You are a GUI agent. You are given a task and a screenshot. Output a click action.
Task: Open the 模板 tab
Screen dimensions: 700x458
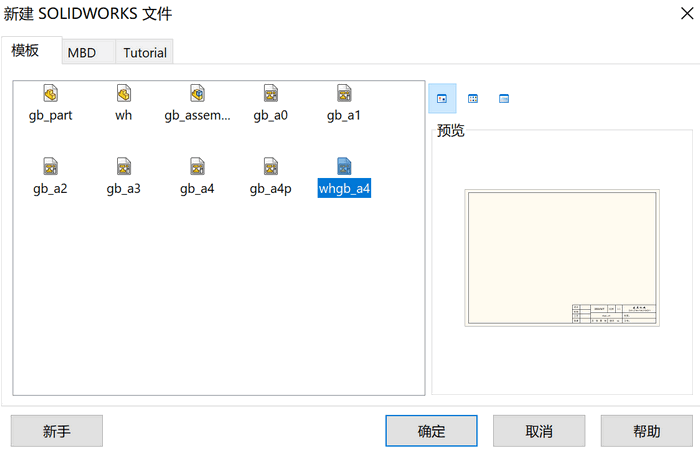click(31, 50)
